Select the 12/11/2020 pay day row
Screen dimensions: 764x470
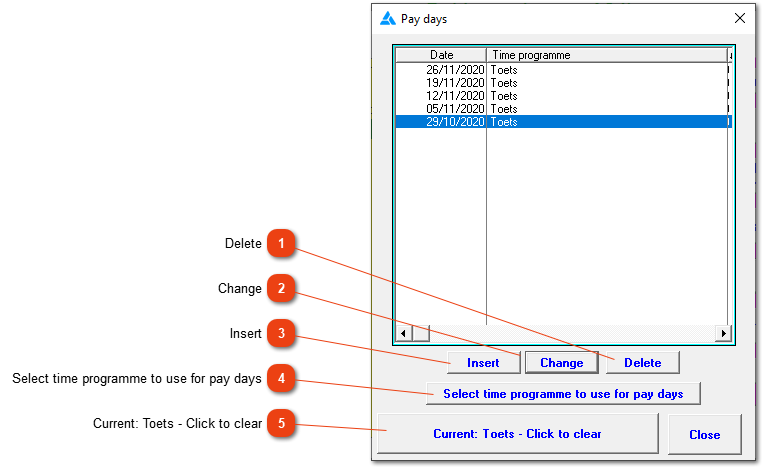point(563,96)
